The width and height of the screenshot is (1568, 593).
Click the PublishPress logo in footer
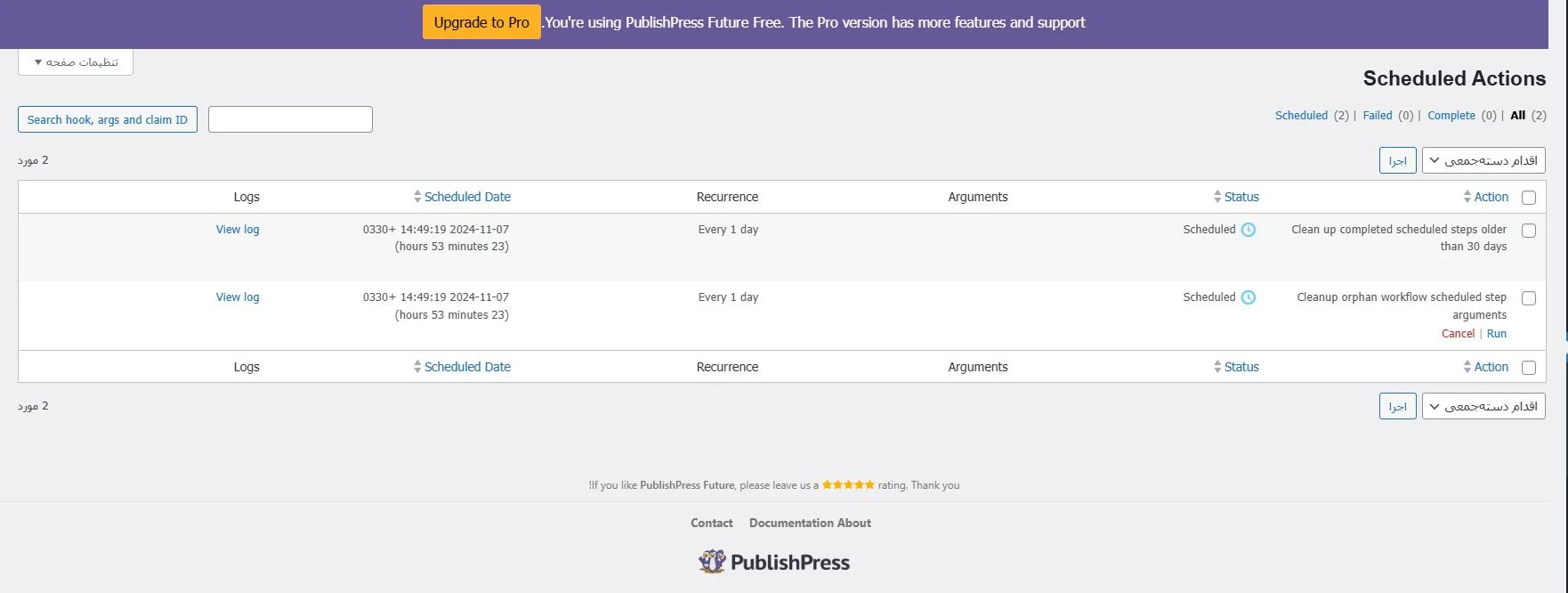click(774, 562)
